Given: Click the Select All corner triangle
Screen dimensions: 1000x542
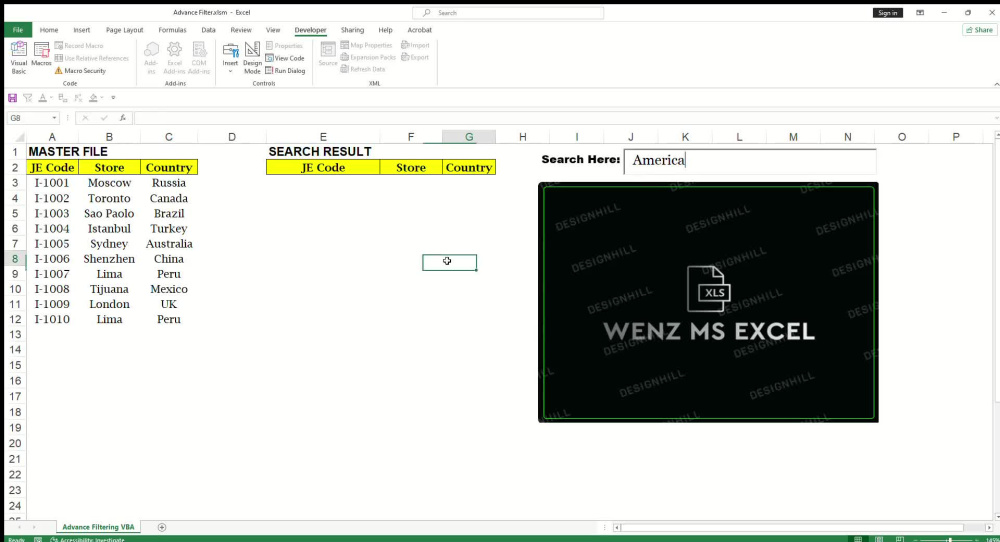Looking at the screenshot, I should click(19, 137).
